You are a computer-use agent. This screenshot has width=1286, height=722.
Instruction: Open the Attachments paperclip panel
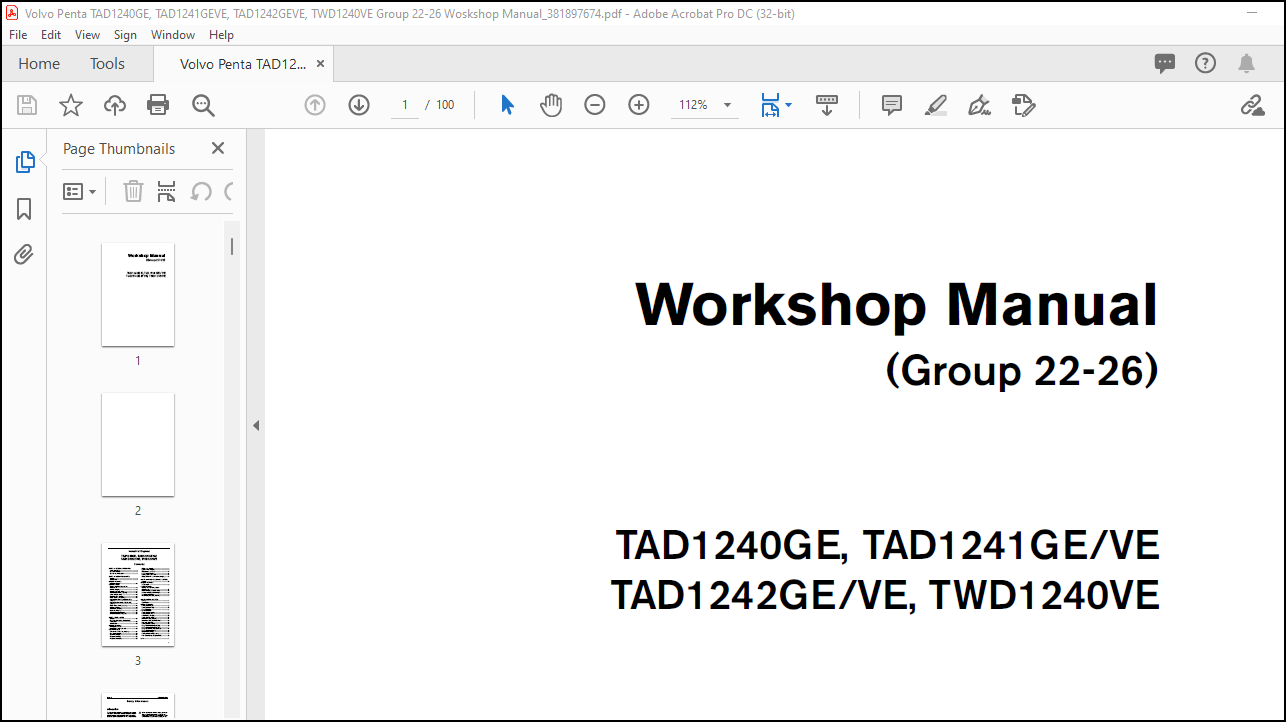[x=24, y=255]
